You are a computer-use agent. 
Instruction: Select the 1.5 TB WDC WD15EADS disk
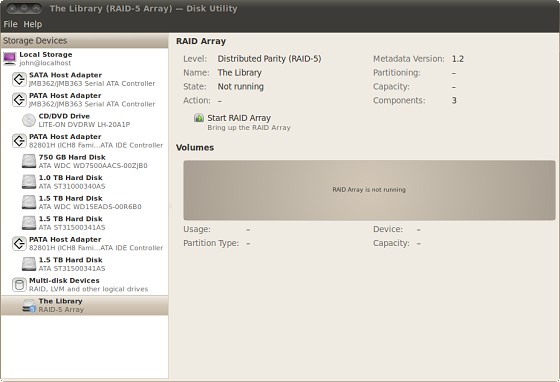click(84, 202)
